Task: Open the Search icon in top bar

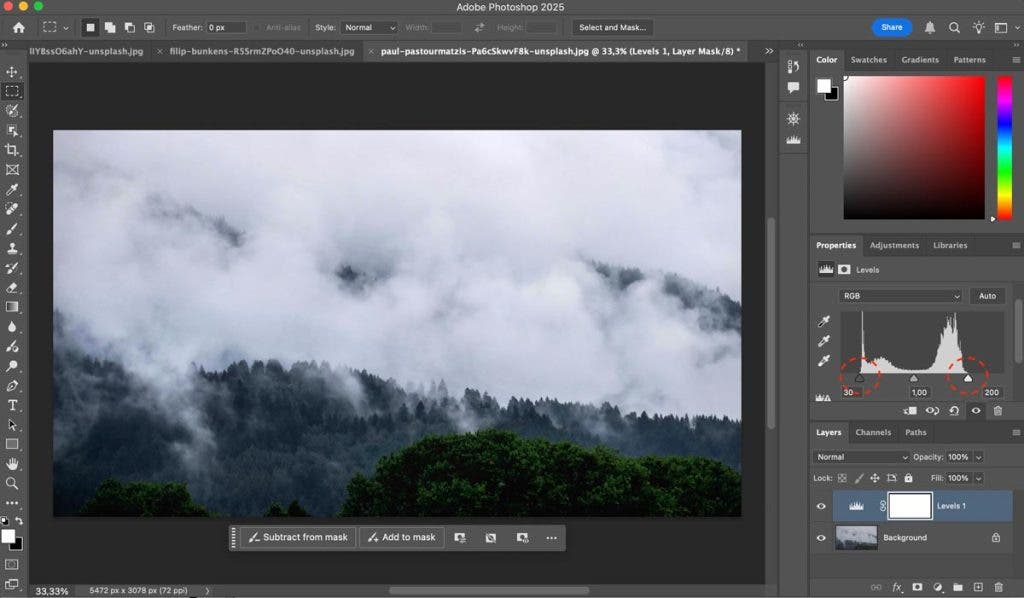Action: pos(954,27)
